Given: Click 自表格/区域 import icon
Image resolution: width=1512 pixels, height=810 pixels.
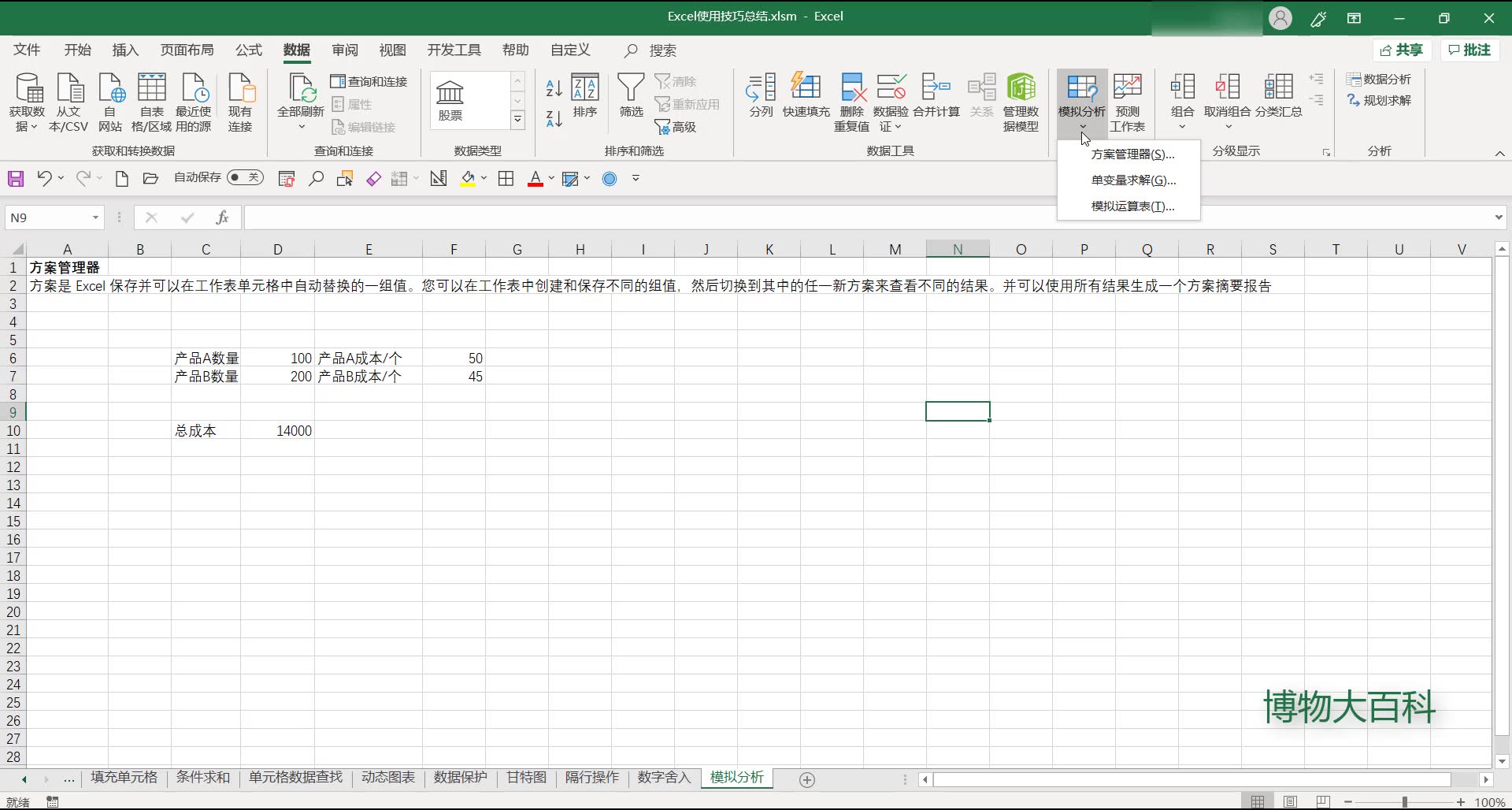Looking at the screenshot, I should tap(151, 102).
